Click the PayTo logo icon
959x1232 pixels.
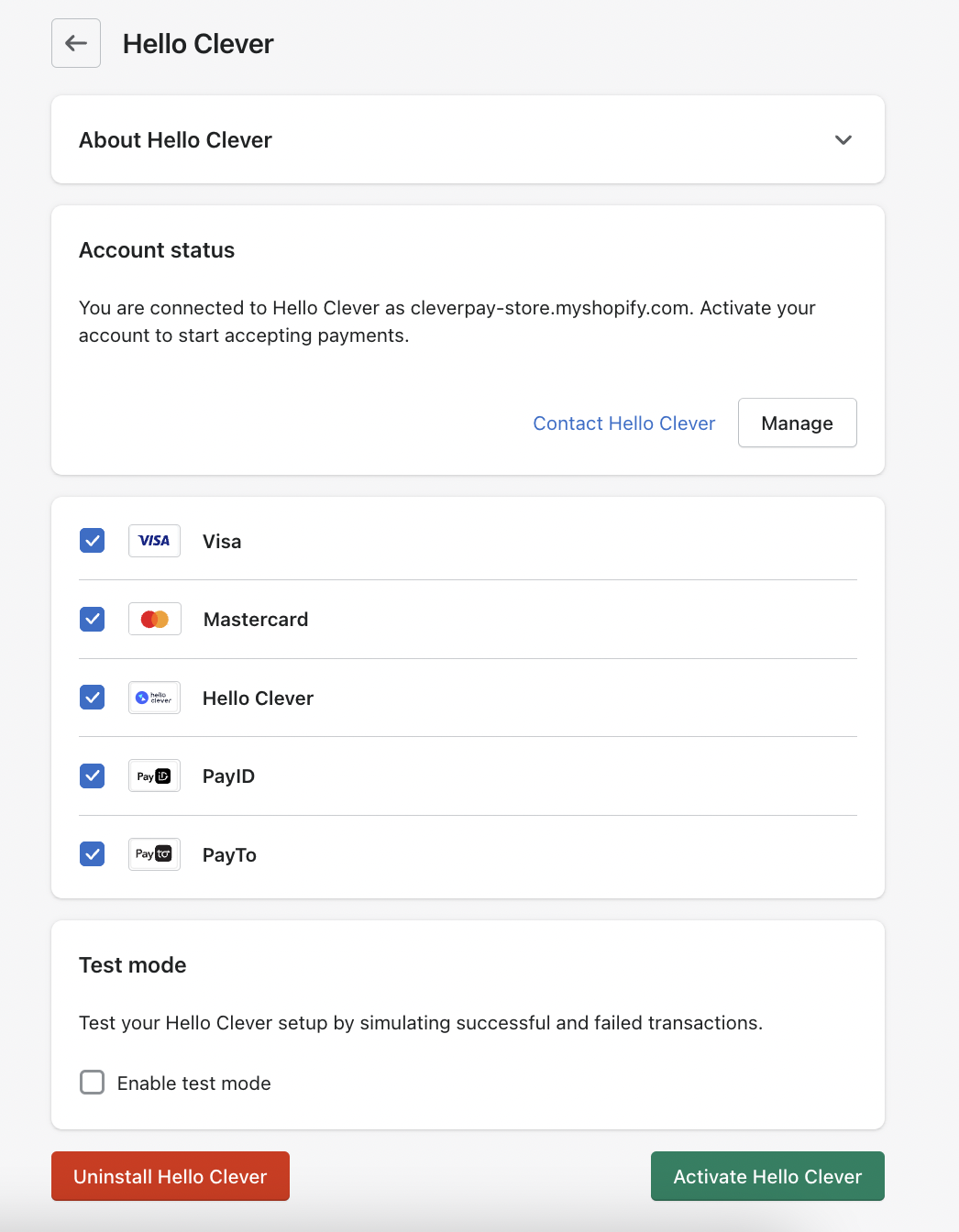click(154, 854)
